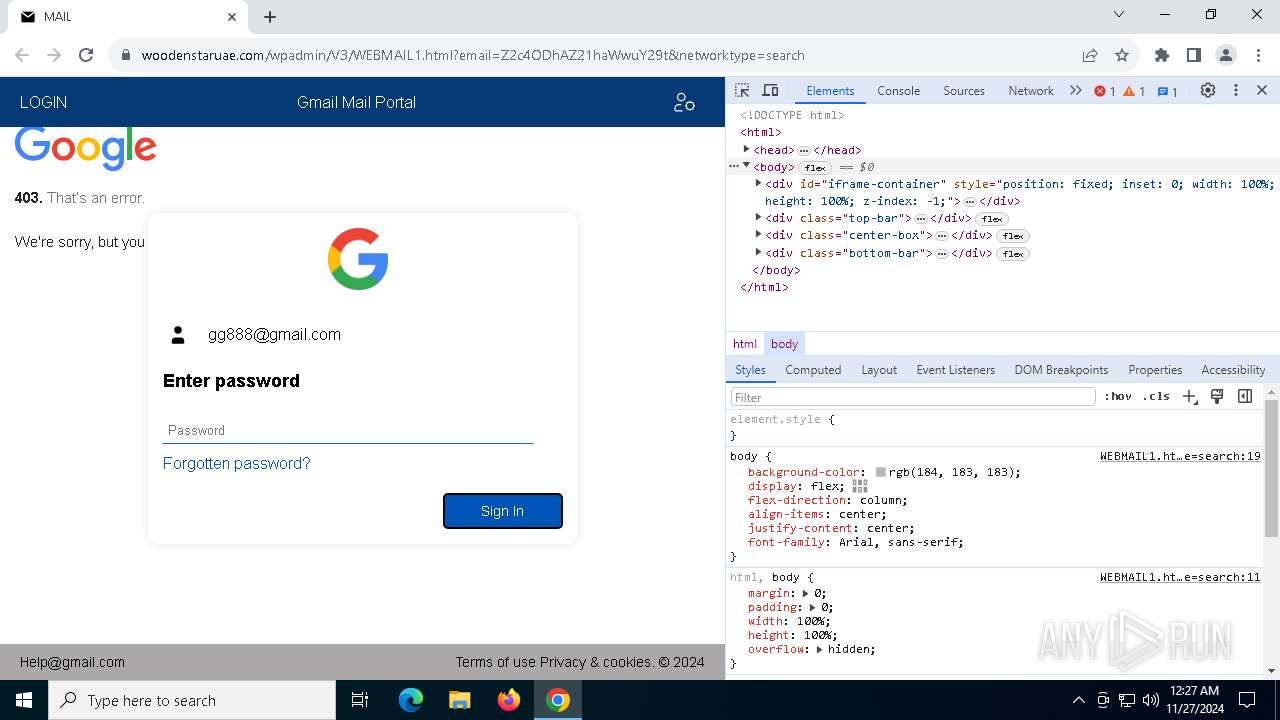Open the tab search dropdown arrow
The height and width of the screenshot is (720, 1280).
click(x=1119, y=15)
